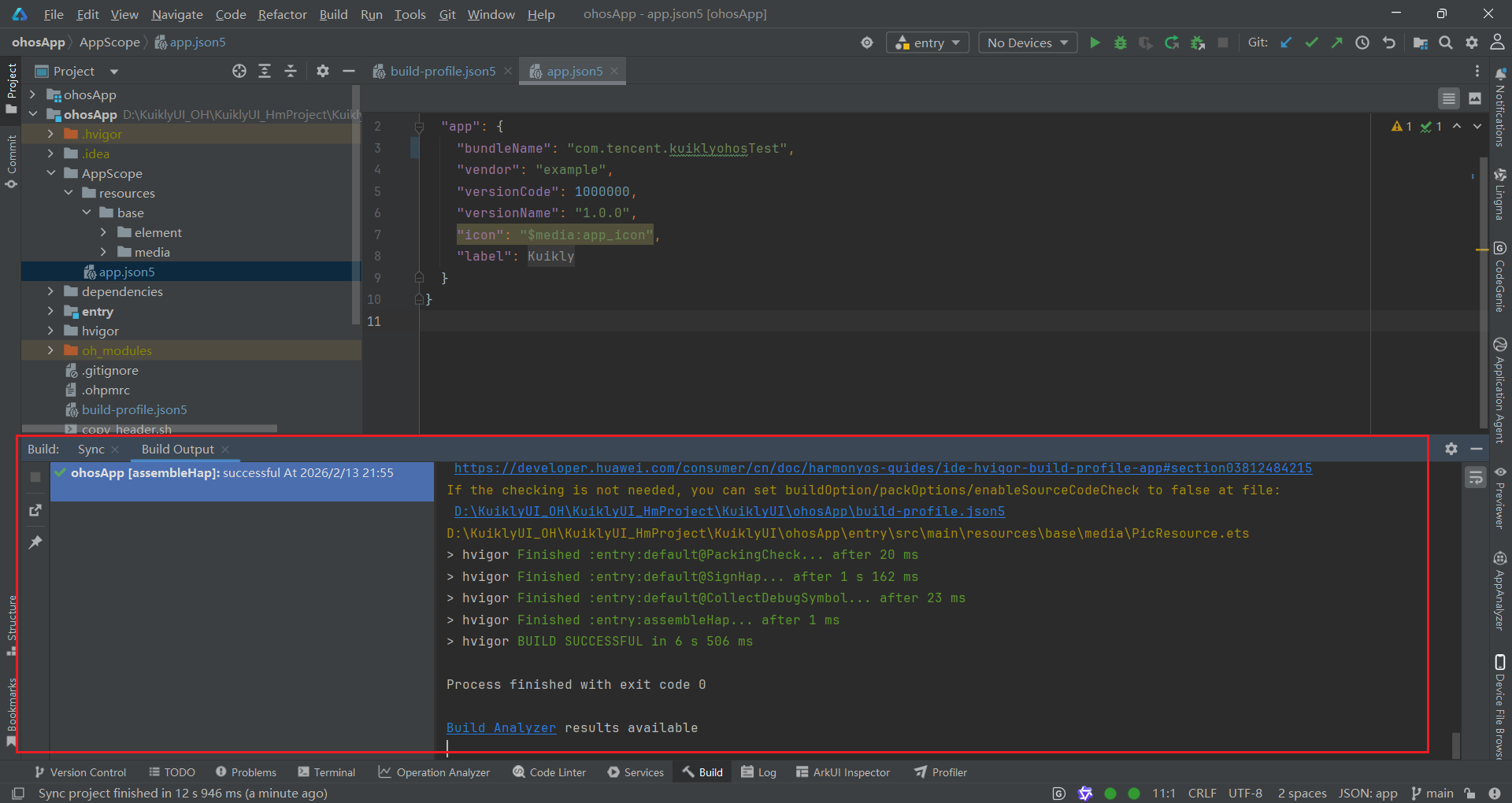The width and height of the screenshot is (1512, 803).
Task: Open the huawei developer documentation link
Action: tap(883, 468)
